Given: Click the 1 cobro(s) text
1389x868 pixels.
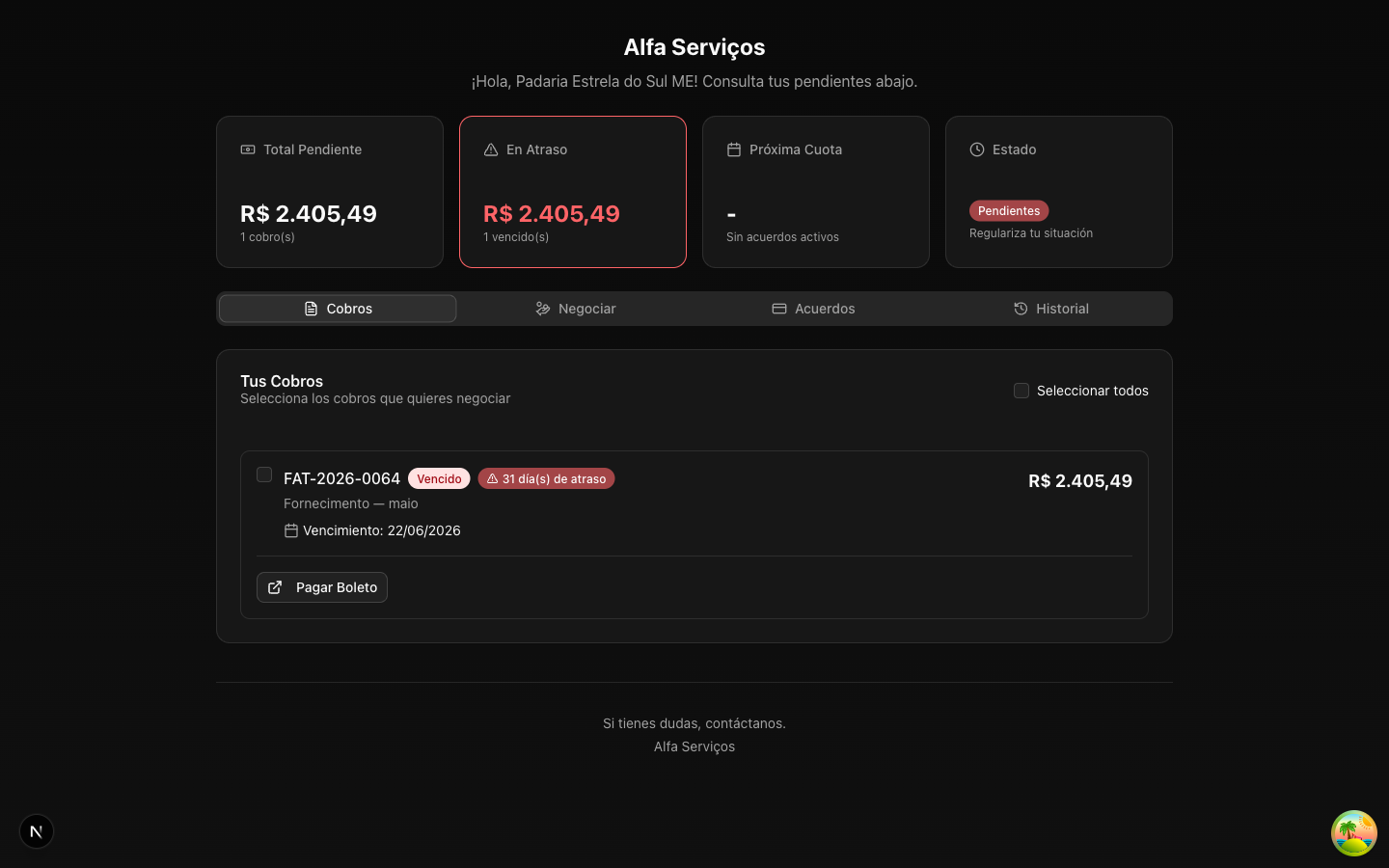Looking at the screenshot, I should pyautogui.click(x=268, y=237).
